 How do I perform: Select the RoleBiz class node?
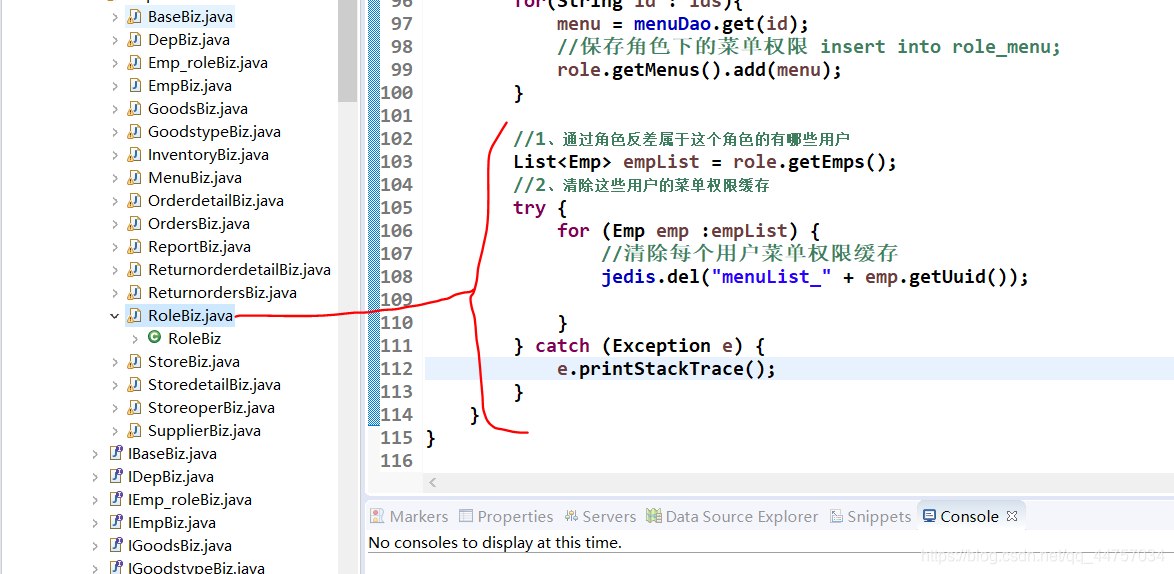click(x=194, y=339)
